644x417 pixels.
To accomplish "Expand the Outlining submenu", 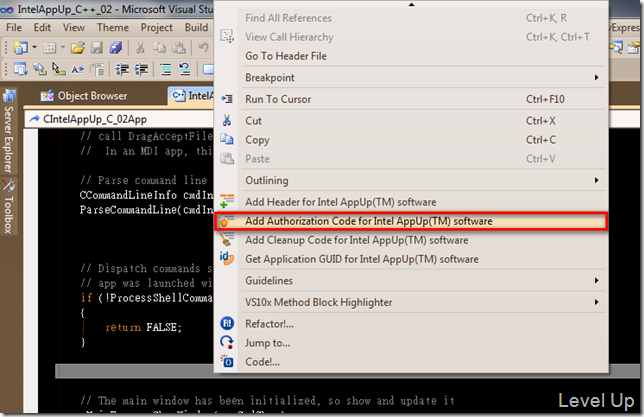I will point(411,180).
